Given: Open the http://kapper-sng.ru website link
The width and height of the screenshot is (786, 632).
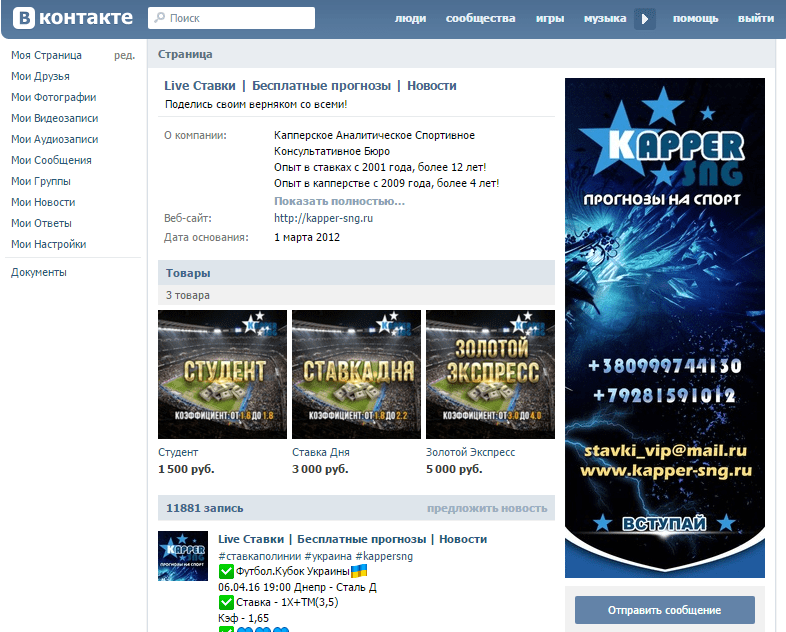Looking at the screenshot, I should coord(323,218).
